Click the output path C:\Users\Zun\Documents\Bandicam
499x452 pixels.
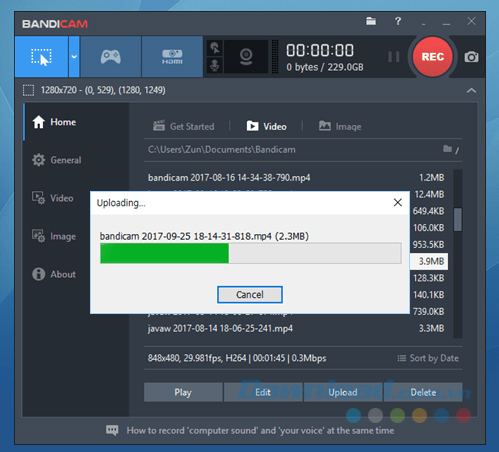click(222, 150)
